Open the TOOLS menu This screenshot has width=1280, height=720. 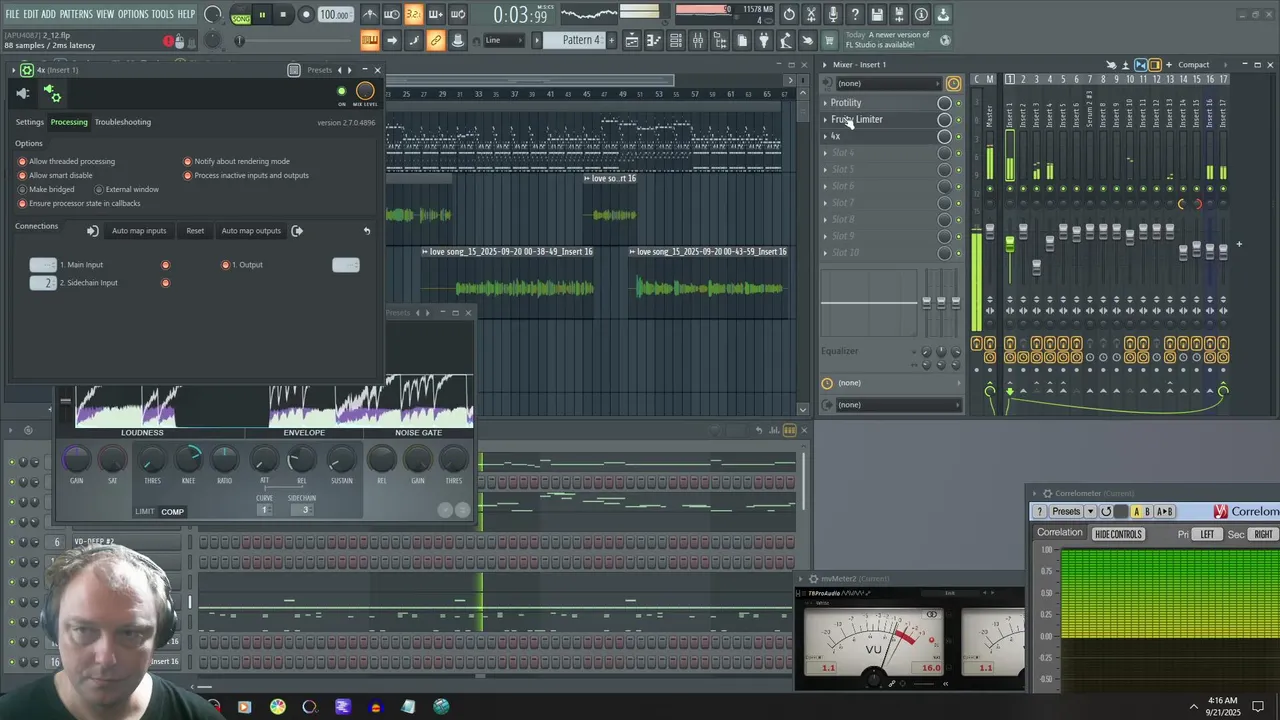pyautogui.click(x=163, y=15)
